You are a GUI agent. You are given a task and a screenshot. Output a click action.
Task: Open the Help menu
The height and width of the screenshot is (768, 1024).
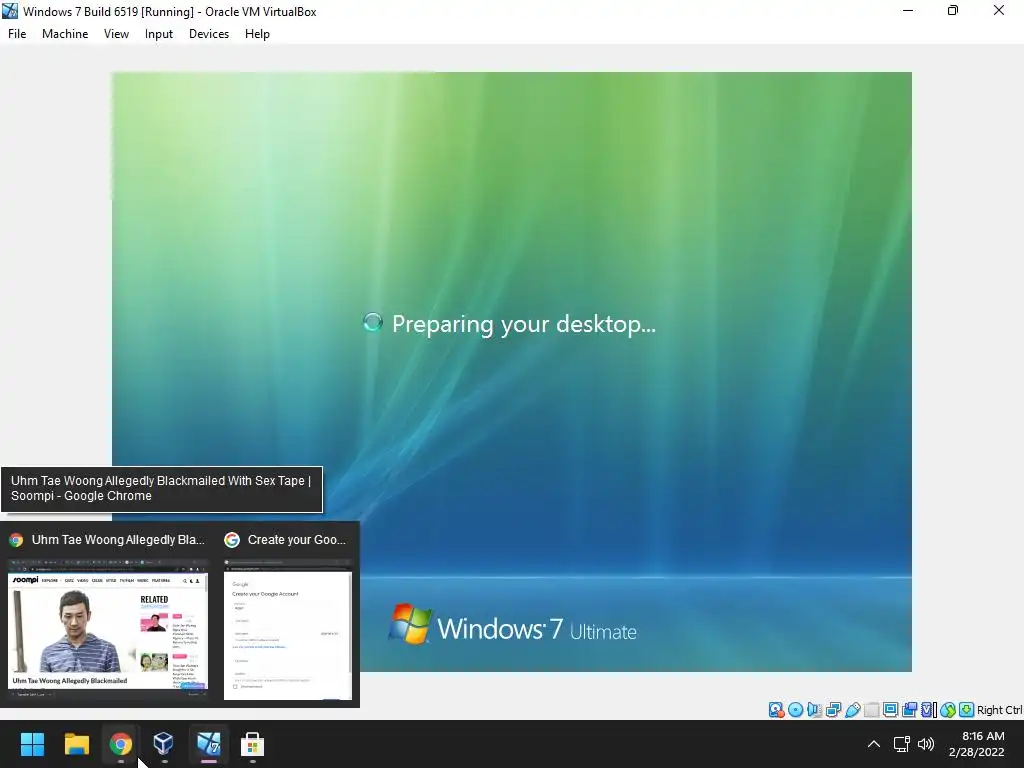point(257,34)
